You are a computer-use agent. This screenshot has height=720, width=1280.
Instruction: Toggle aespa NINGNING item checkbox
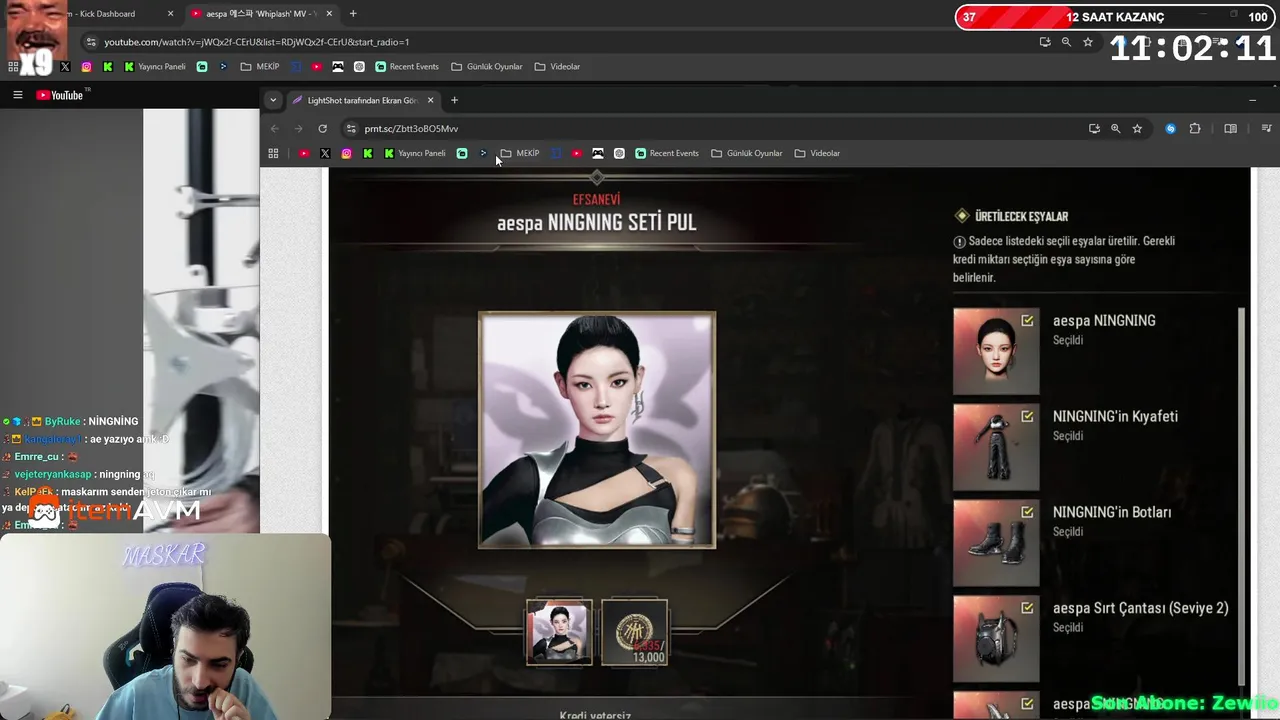[x=1027, y=320]
